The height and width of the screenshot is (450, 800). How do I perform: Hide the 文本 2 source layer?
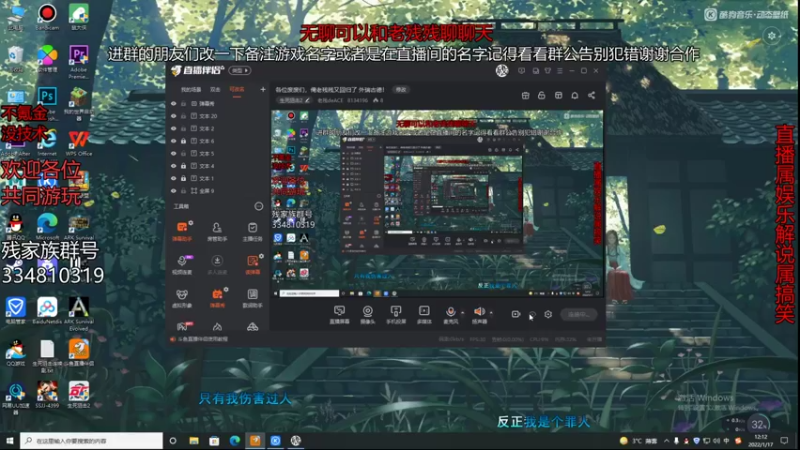tap(173, 129)
